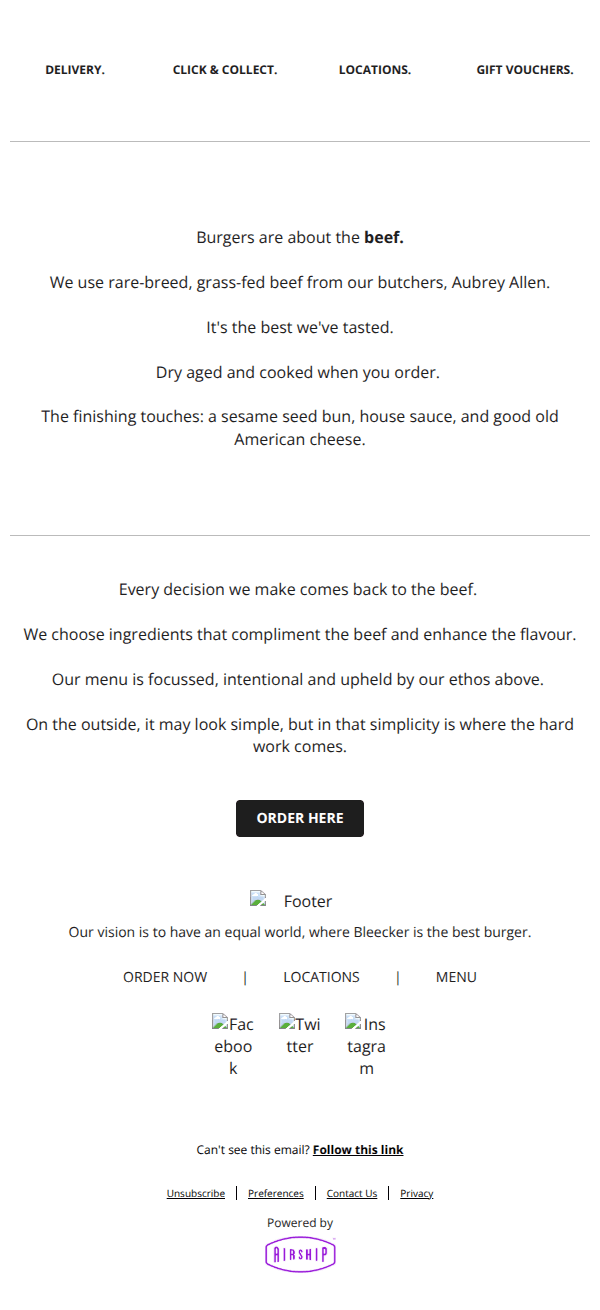The image size is (600, 1310).
Task: Click the Follow this link hyperlink
Action: click(x=358, y=1150)
